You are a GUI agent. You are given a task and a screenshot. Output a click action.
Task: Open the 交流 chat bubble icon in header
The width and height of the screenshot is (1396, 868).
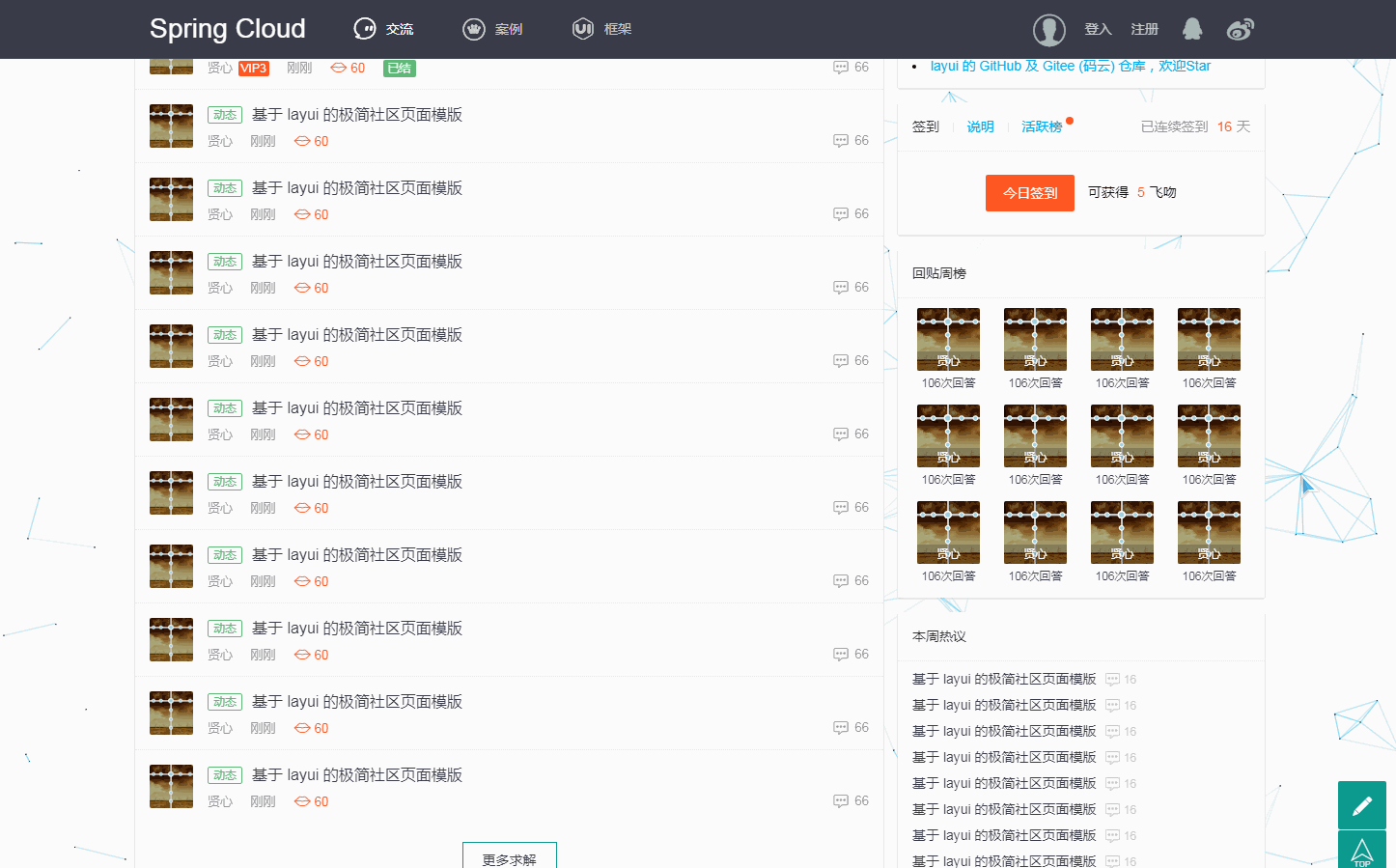(365, 29)
